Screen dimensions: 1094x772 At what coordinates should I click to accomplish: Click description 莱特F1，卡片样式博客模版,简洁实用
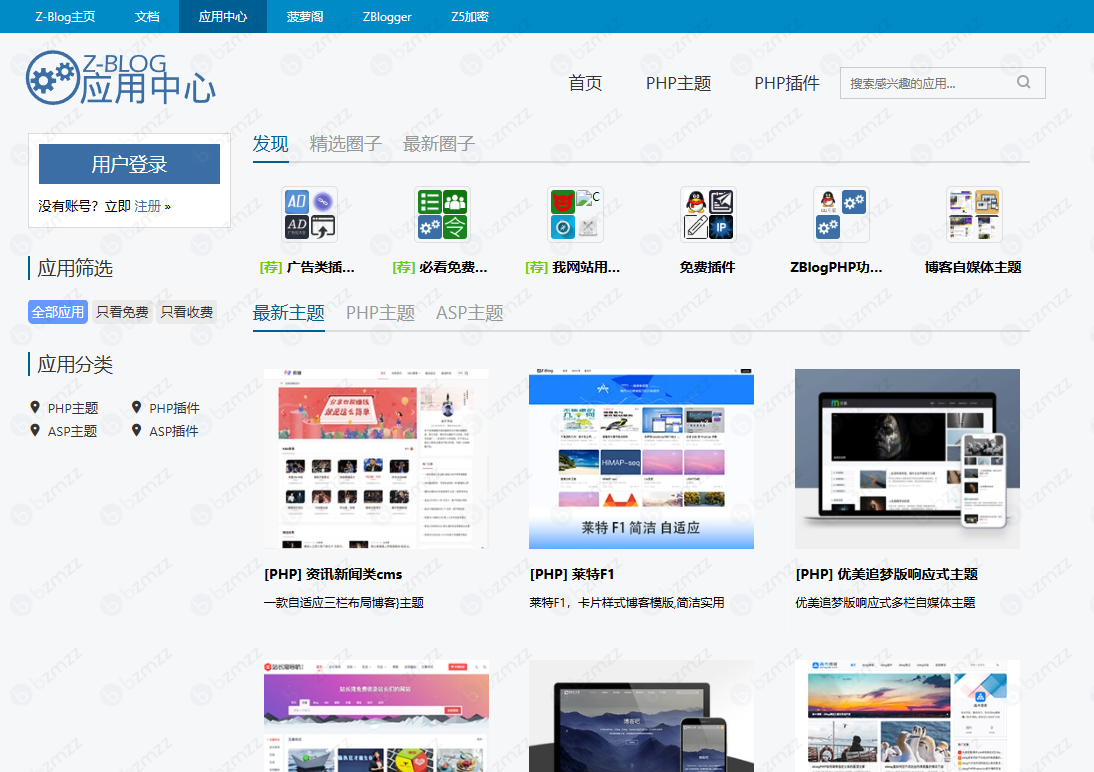click(x=627, y=602)
